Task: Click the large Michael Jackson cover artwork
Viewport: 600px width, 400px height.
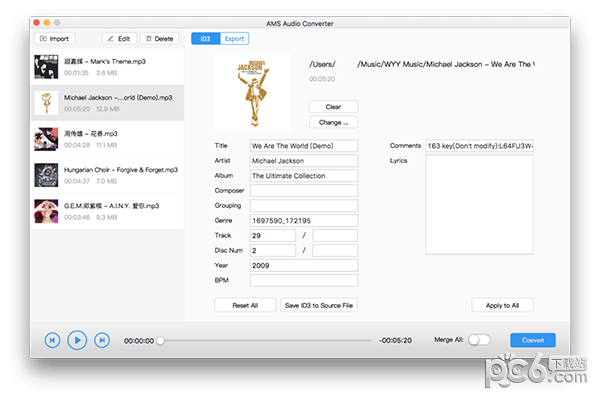Action: tap(253, 92)
